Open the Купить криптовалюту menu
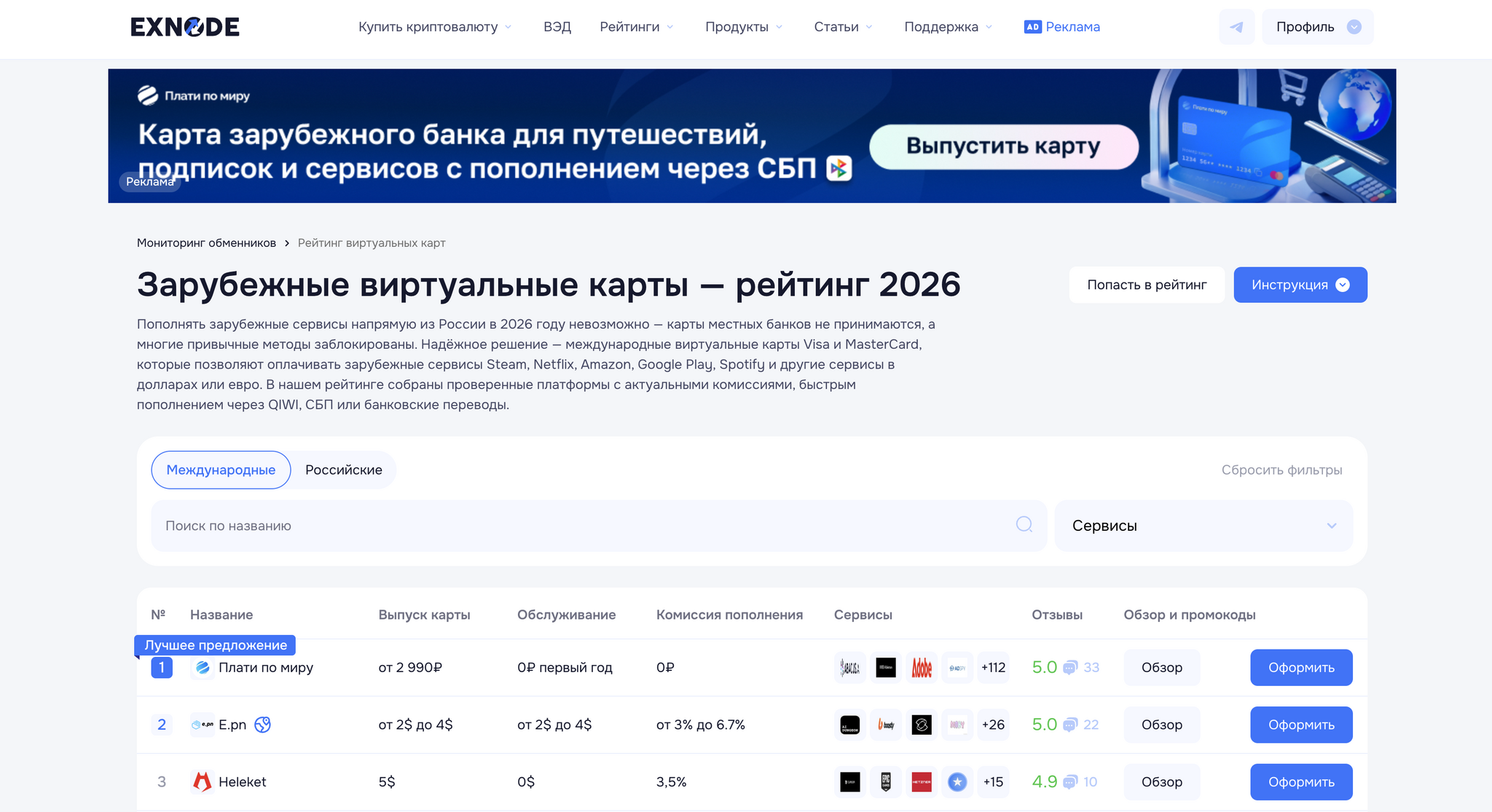1492x812 pixels. (435, 27)
